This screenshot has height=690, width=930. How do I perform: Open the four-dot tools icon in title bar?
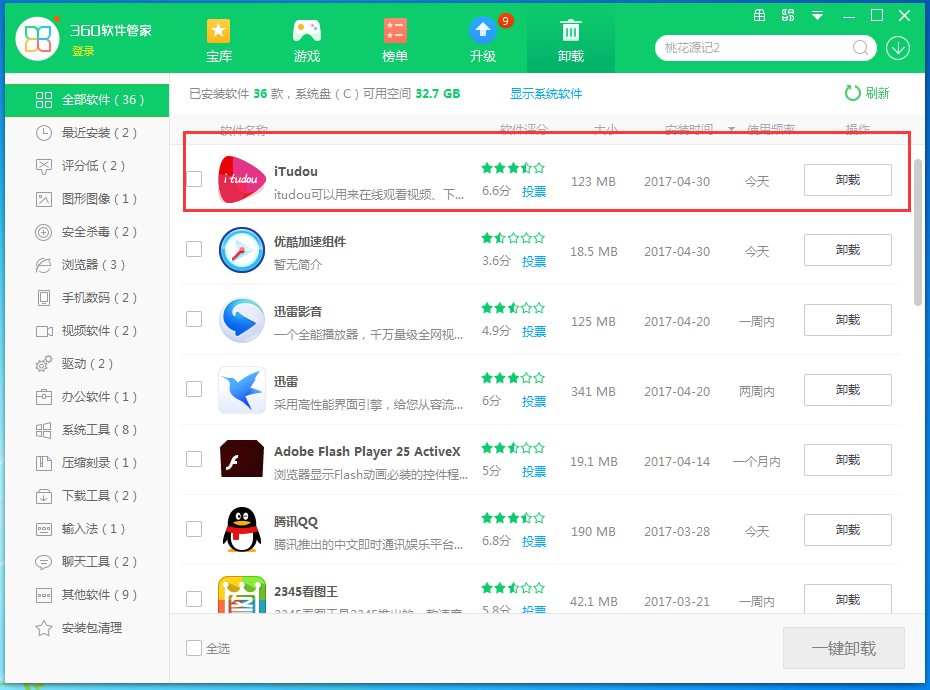(x=788, y=15)
